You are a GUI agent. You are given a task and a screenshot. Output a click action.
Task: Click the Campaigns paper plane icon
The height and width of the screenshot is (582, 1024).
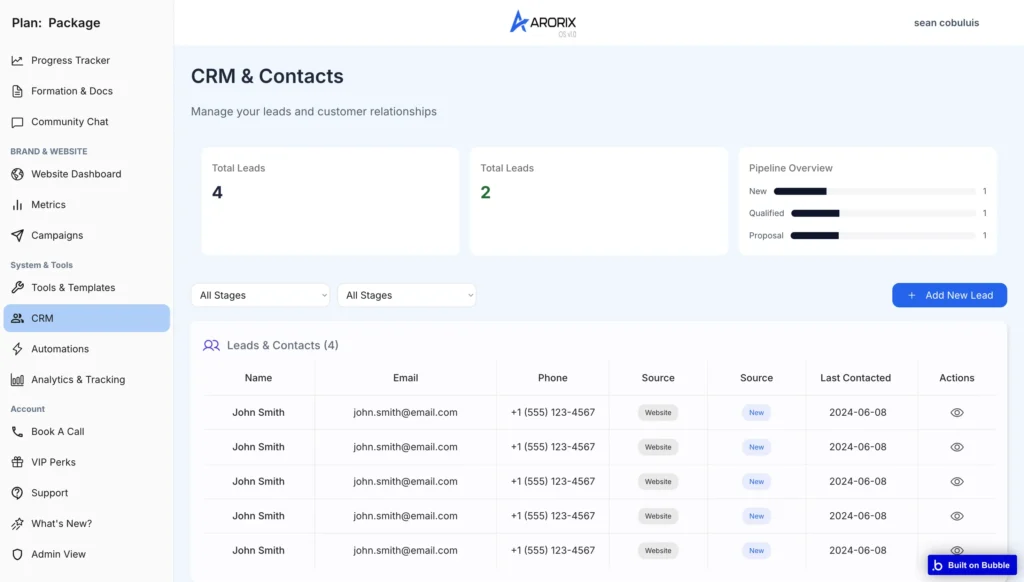tap(18, 236)
